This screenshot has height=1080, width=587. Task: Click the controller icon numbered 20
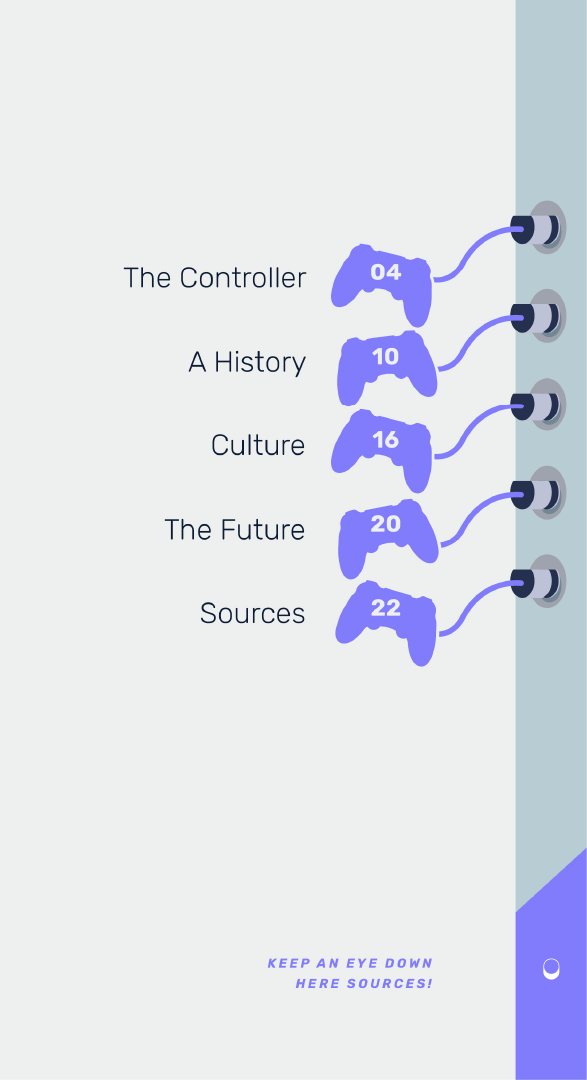point(389,539)
